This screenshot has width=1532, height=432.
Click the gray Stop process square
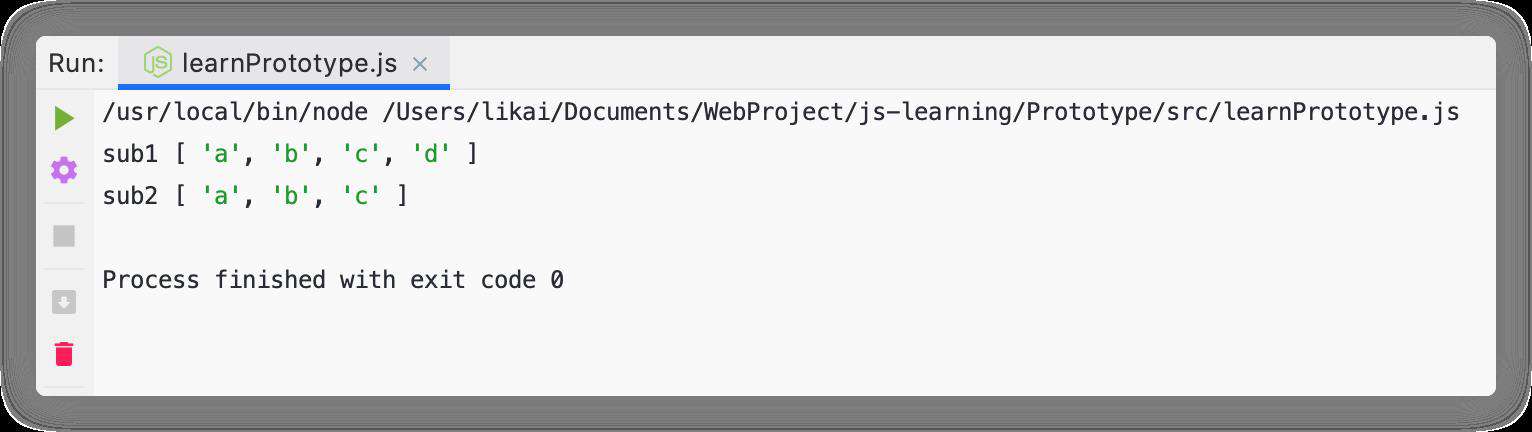(64, 236)
